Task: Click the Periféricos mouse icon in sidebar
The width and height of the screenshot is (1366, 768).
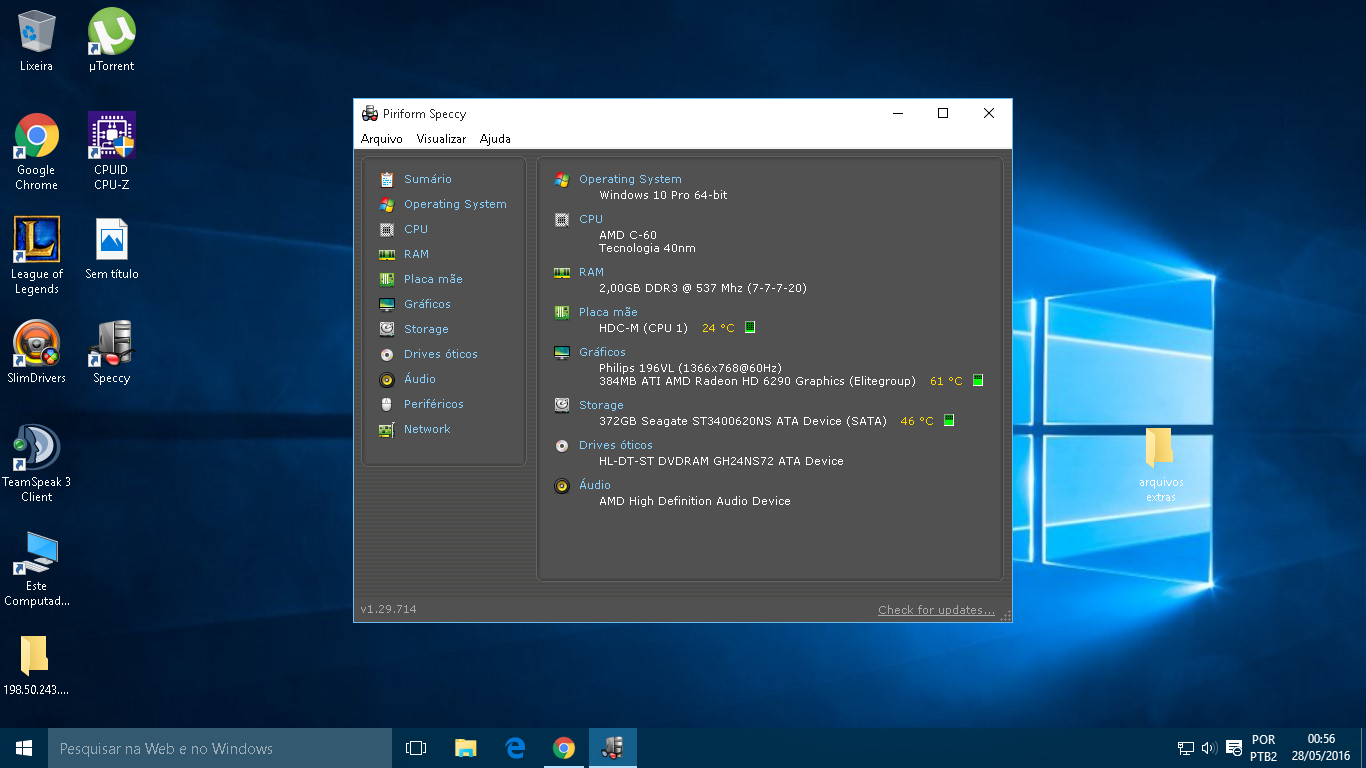Action: point(386,404)
